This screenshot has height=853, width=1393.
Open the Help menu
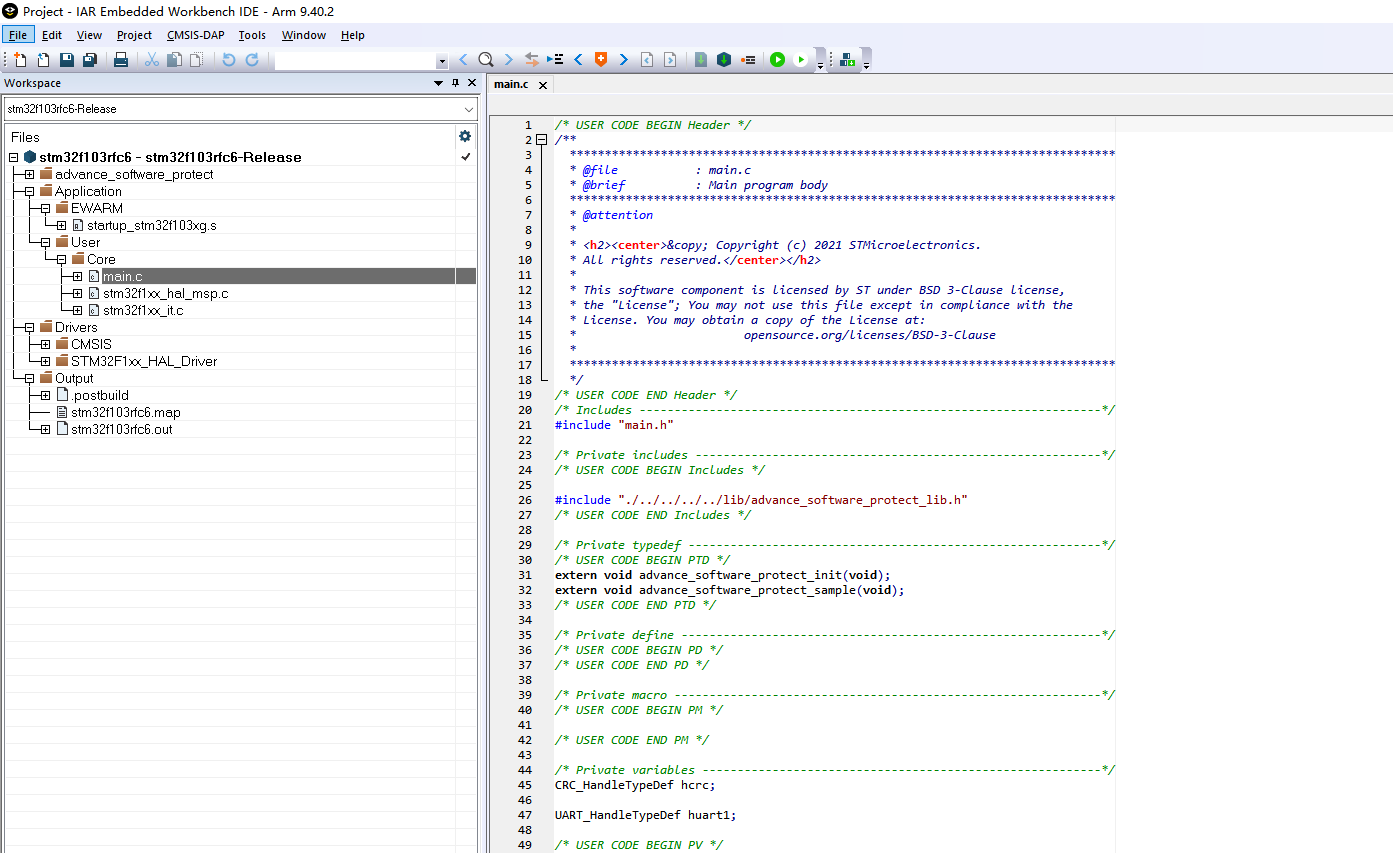(x=353, y=35)
